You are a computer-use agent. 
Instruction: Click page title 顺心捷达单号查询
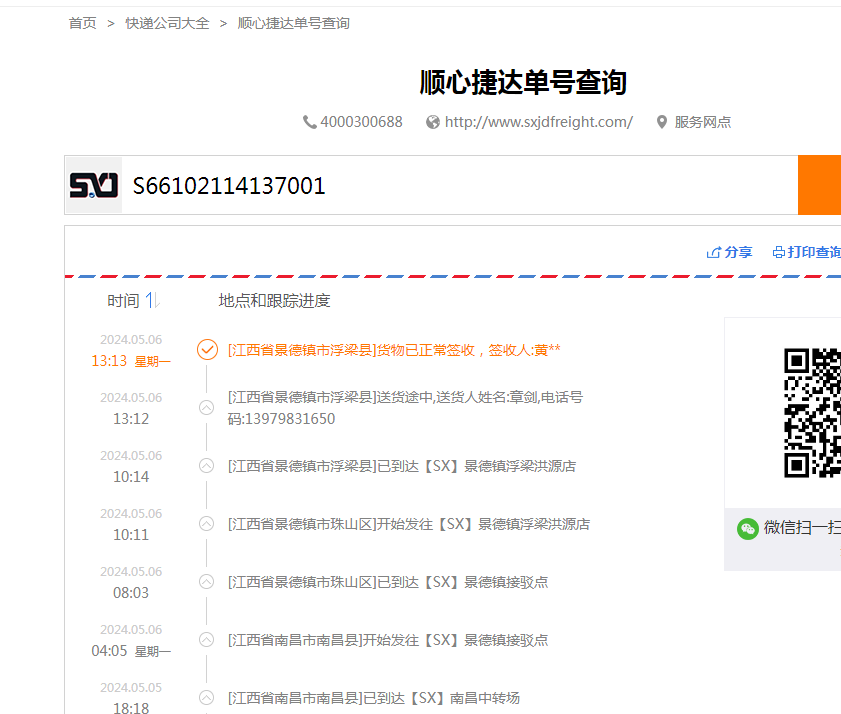point(523,82)
